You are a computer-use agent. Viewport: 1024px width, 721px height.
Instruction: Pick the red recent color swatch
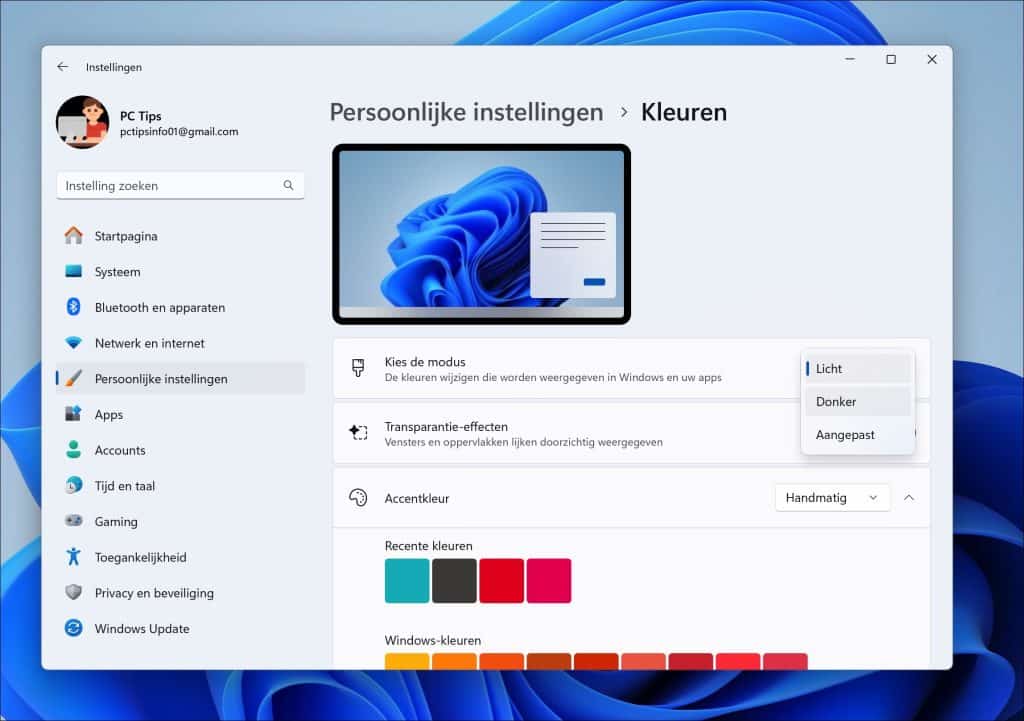tap(502, 580)
